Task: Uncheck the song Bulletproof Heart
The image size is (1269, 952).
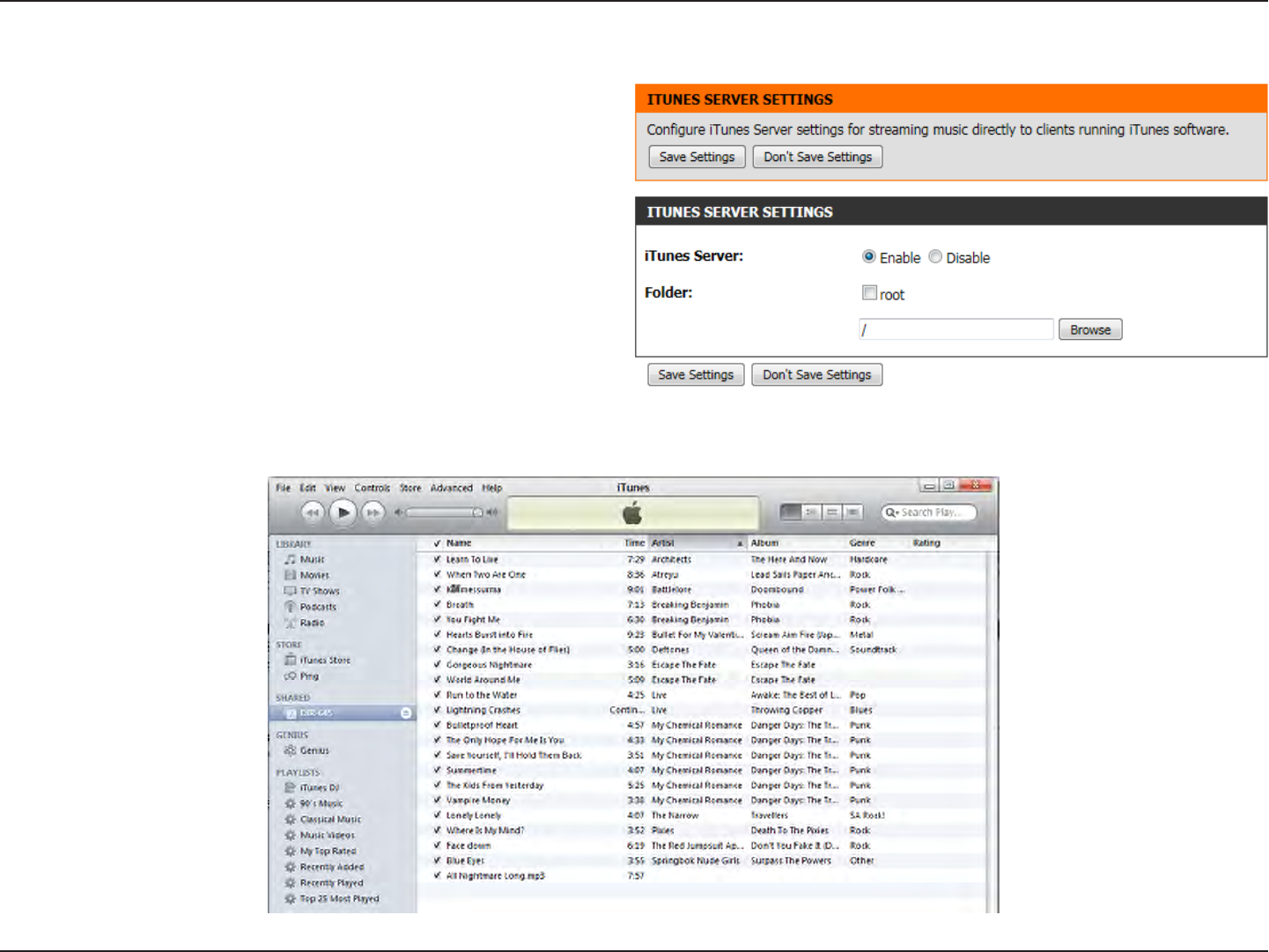Action: 437,725
